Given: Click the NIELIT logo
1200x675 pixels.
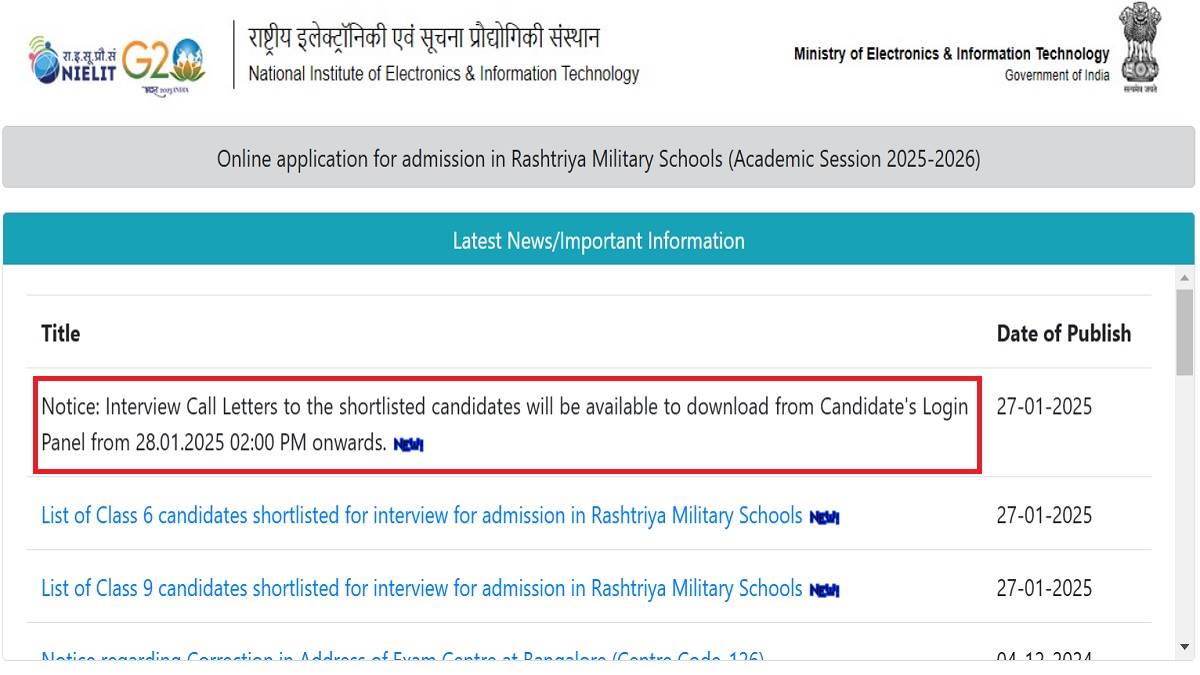Looking at the screenshot, I should [73, 60].
